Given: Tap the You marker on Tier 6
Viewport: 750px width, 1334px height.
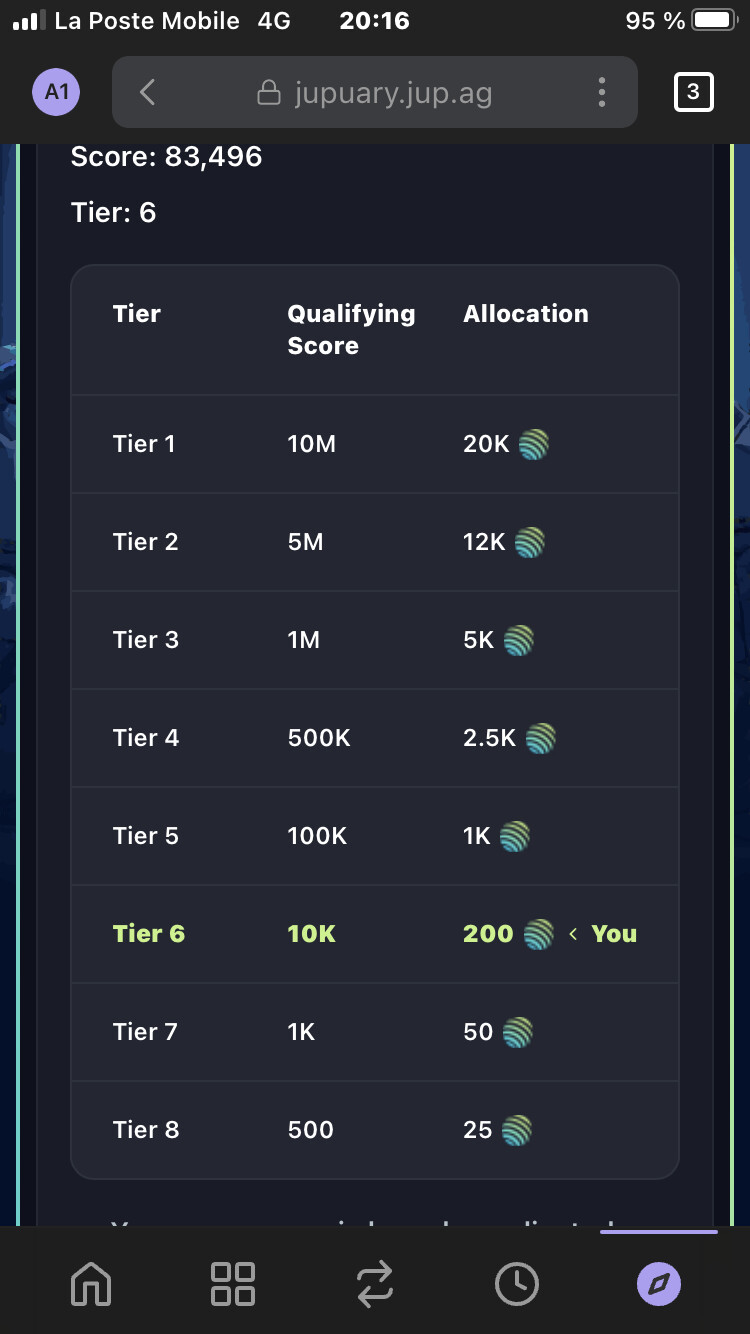Looking at the screenshot, I should coord(614,934).
